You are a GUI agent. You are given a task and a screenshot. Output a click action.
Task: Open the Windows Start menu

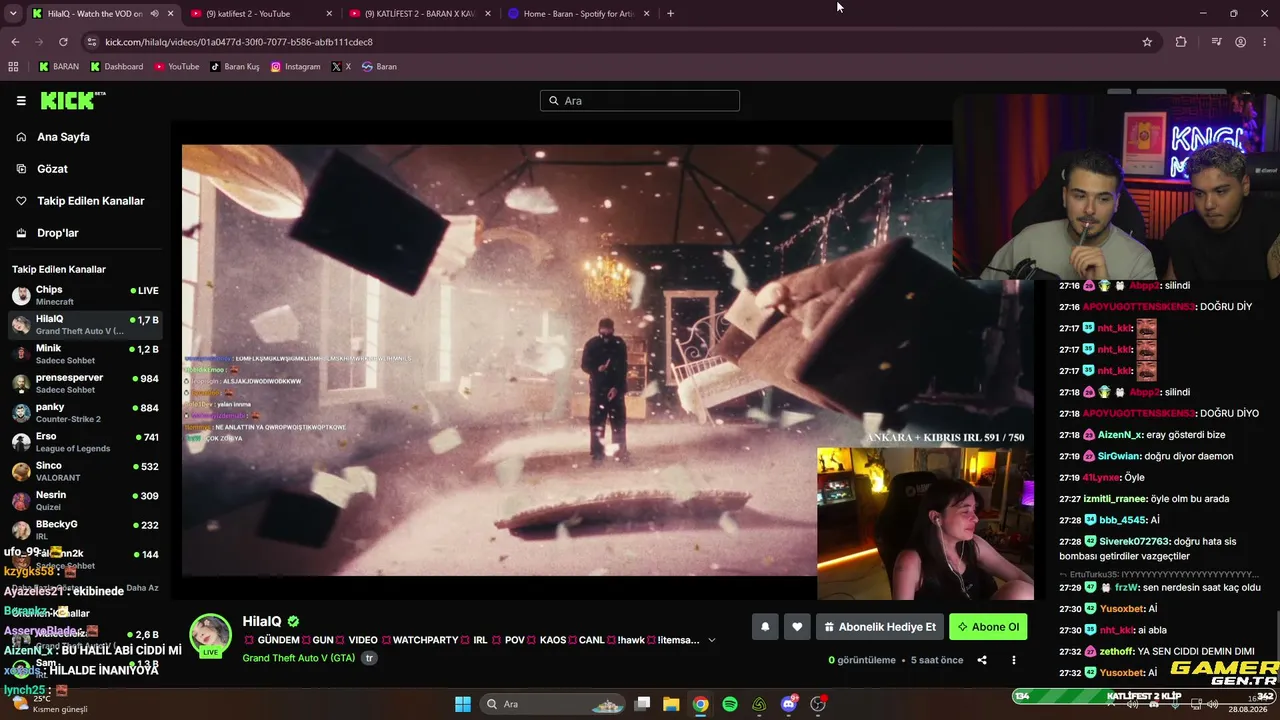[463, 704]
